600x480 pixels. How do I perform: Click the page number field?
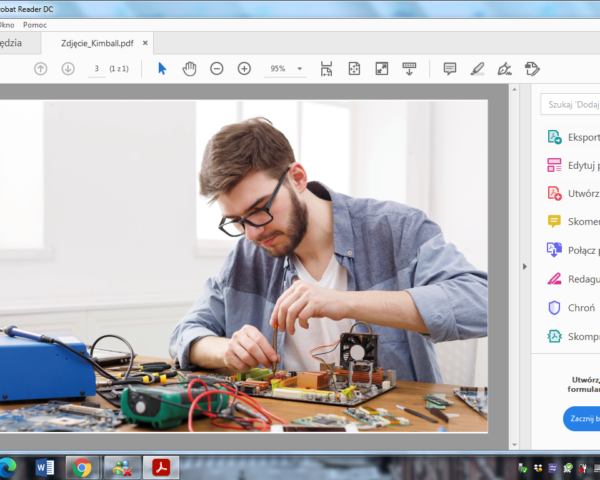pyautogui.click(x=96, y=69)
